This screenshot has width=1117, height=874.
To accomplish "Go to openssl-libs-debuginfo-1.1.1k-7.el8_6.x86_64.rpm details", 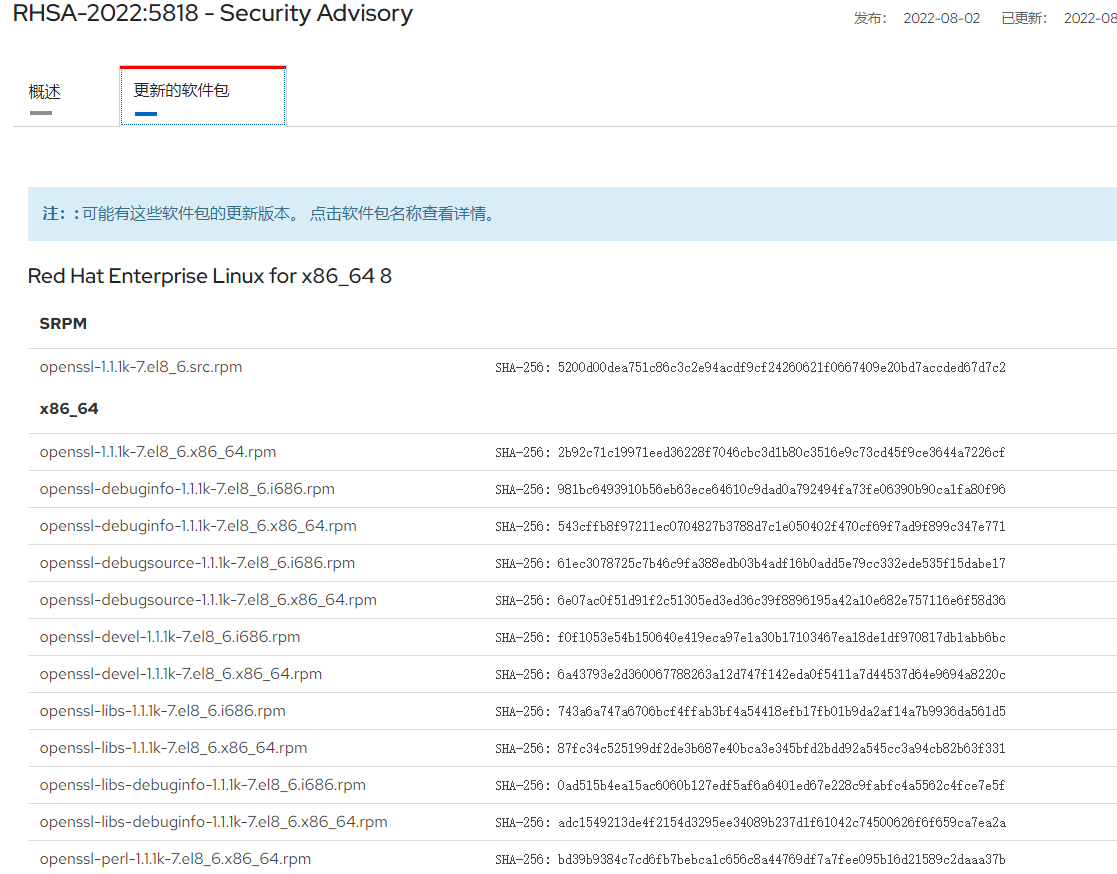I will click(214, 822).
